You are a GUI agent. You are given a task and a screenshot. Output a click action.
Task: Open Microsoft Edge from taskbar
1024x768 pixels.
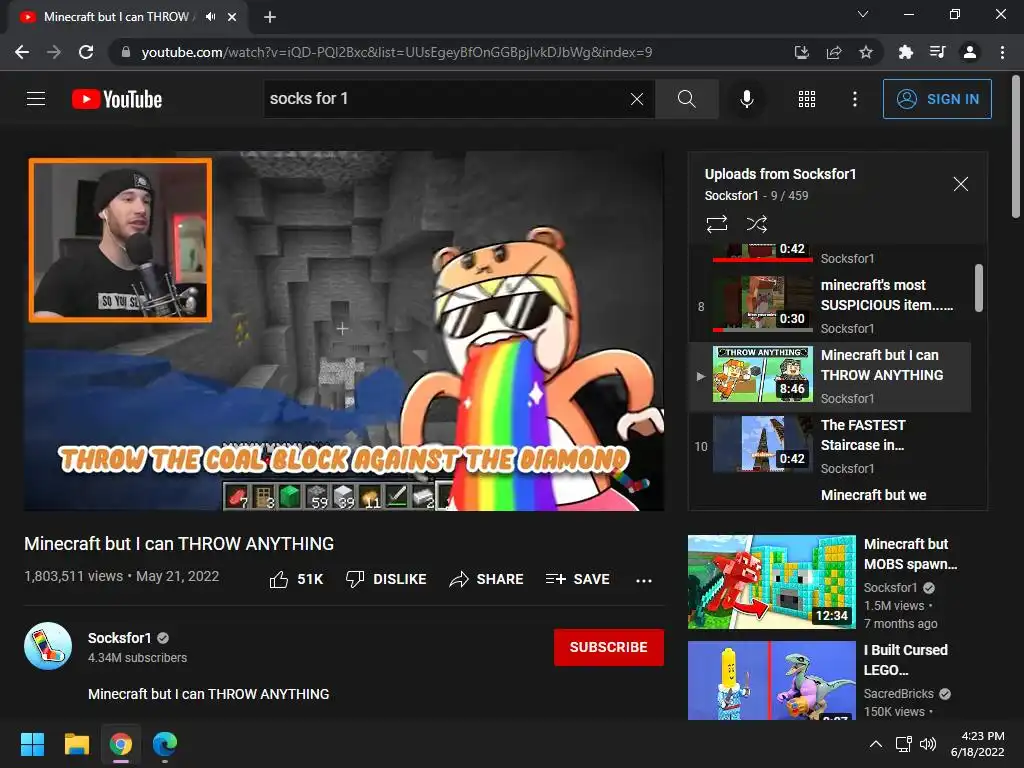(165, 744)
